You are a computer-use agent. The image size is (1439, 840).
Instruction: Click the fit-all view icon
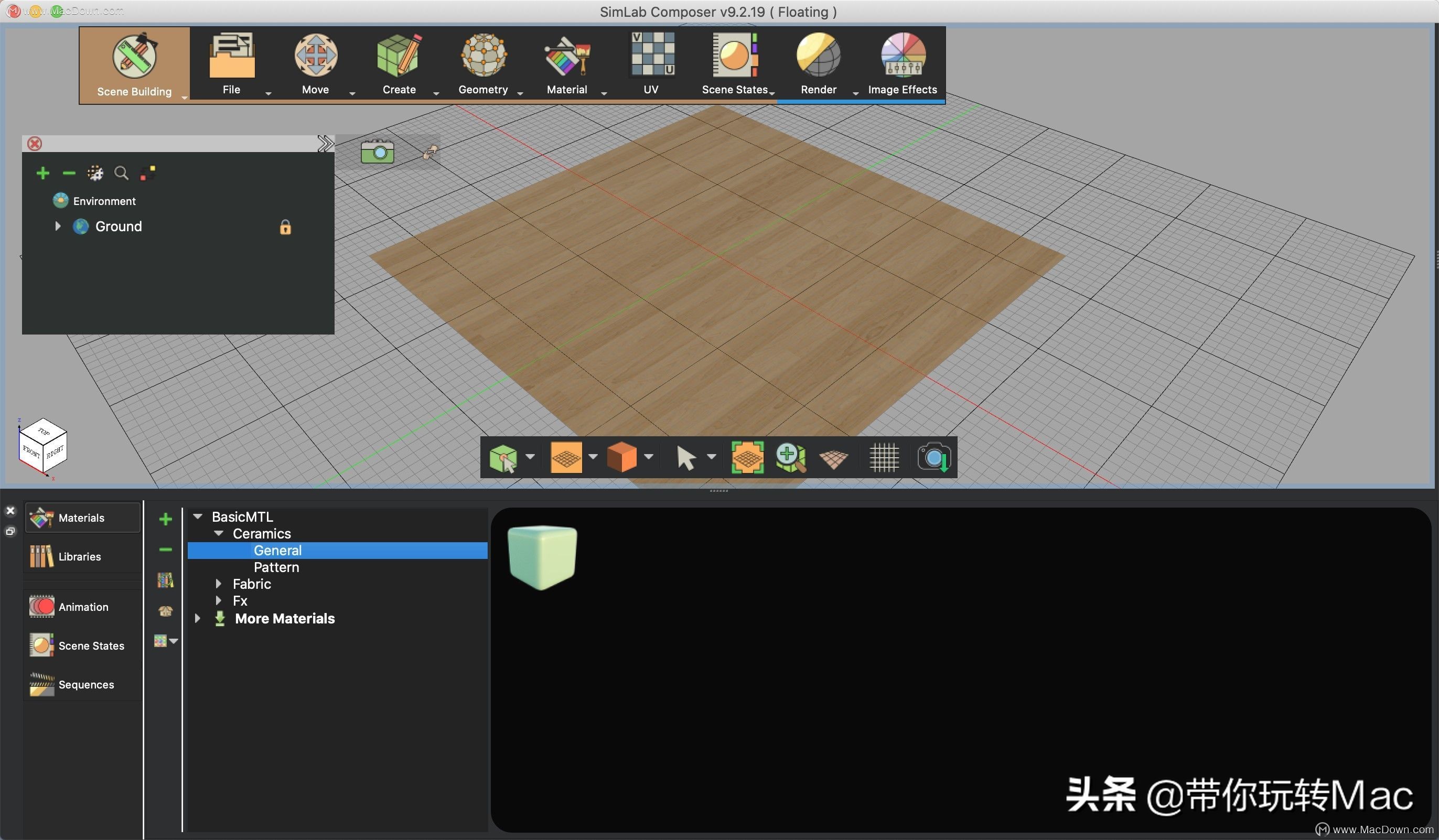tap(747, 457)
